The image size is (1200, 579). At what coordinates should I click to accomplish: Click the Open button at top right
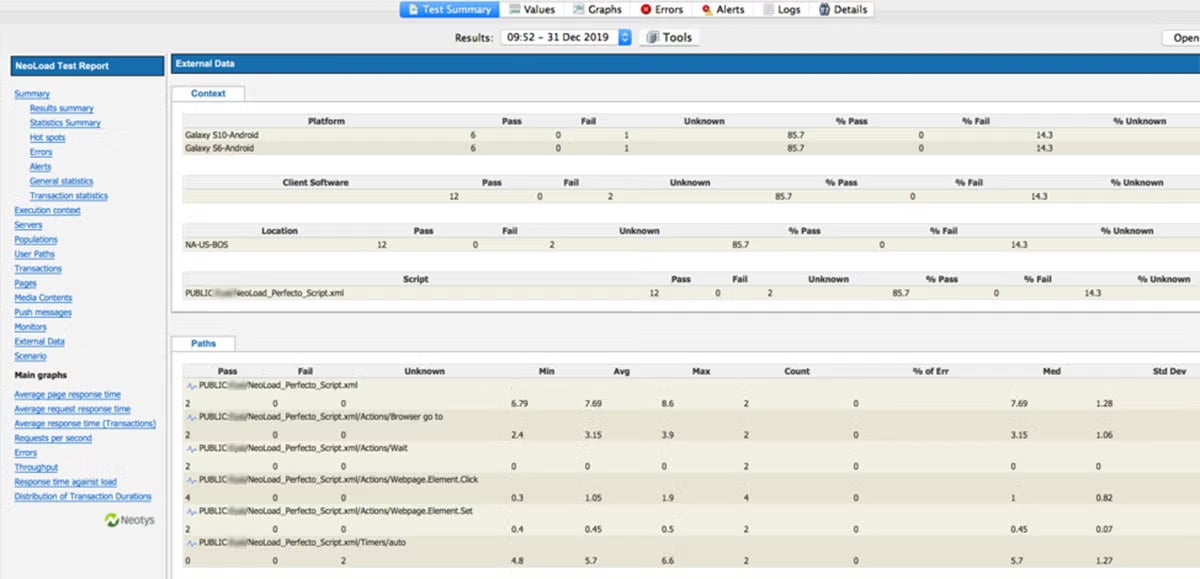(1182, 38)
